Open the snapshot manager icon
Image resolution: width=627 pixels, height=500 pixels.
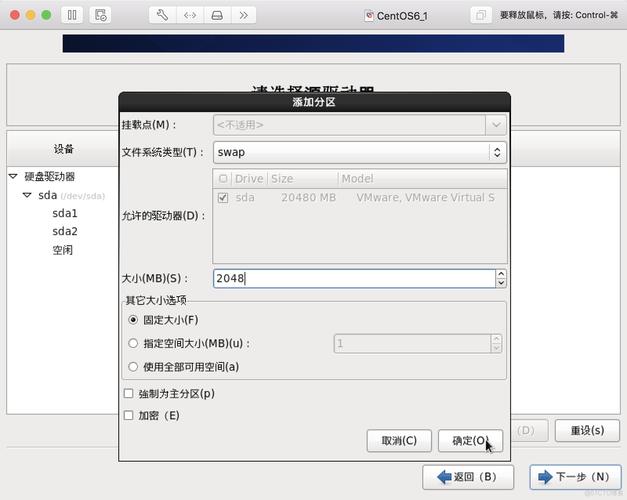click(x=100, y=15)
